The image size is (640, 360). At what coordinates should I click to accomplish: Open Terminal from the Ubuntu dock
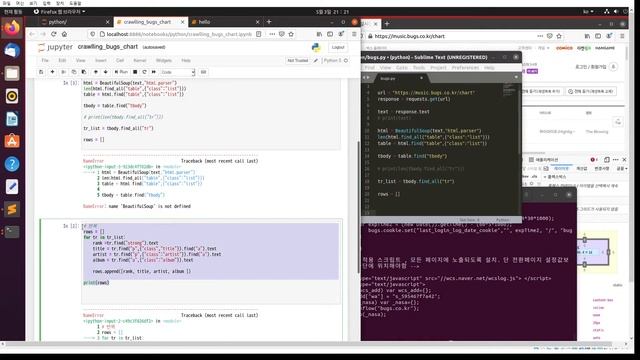12,232
